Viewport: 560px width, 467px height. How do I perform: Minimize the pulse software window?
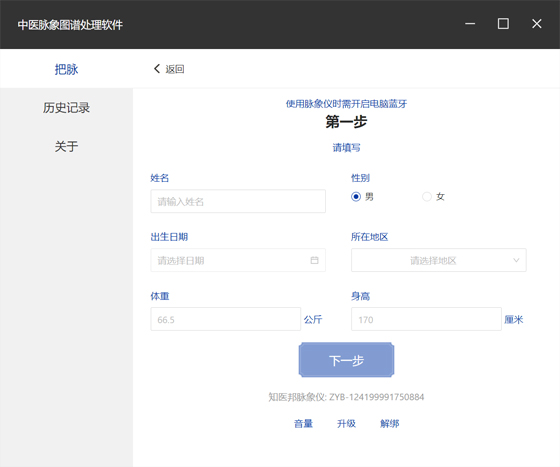tap(470, 24)
